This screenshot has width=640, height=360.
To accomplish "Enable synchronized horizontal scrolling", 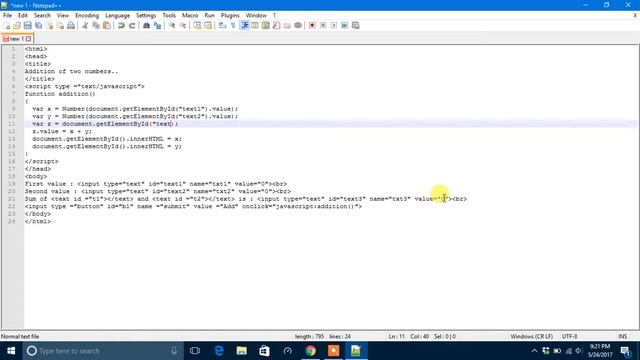I will [x=208, y=25].
